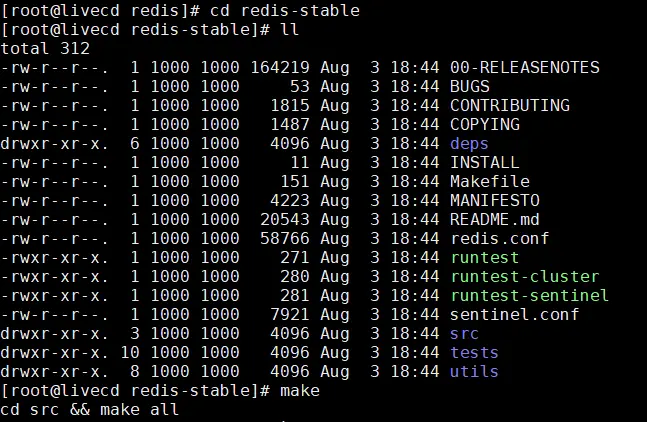Click the blue src directory name
Image resolution: width=647 pixels, height=422 pixels.
(x=464, y=333)
